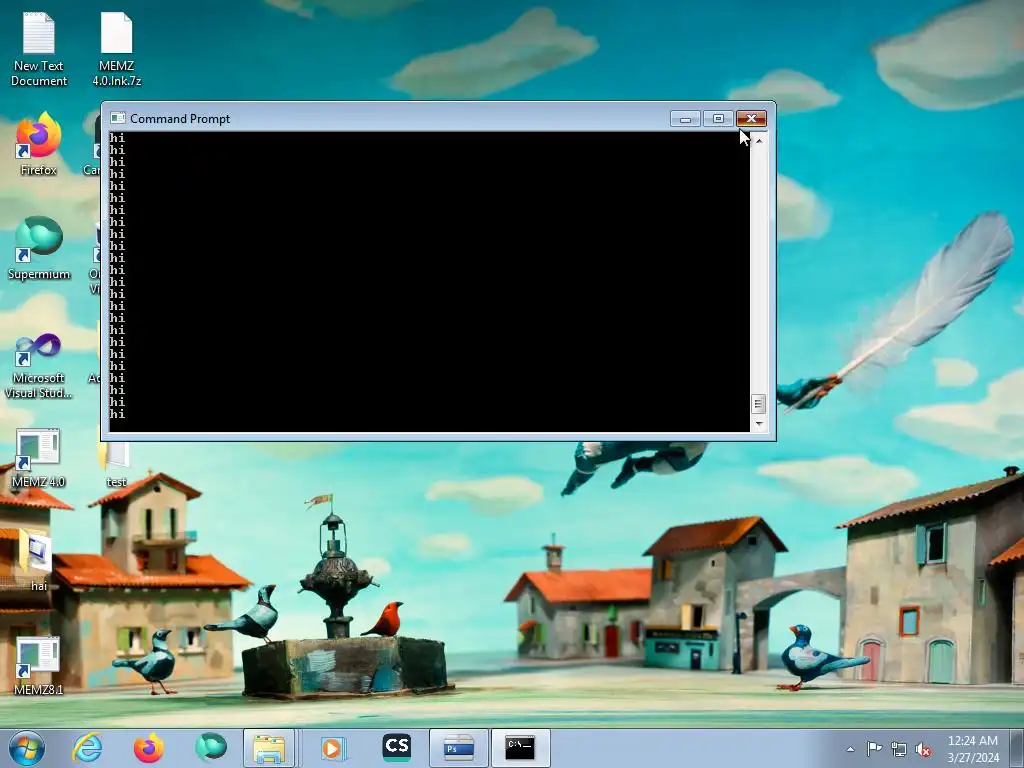Launch Supermium from the taskbar
Screen dimensions: 1024x768
[x=210, y=748]
